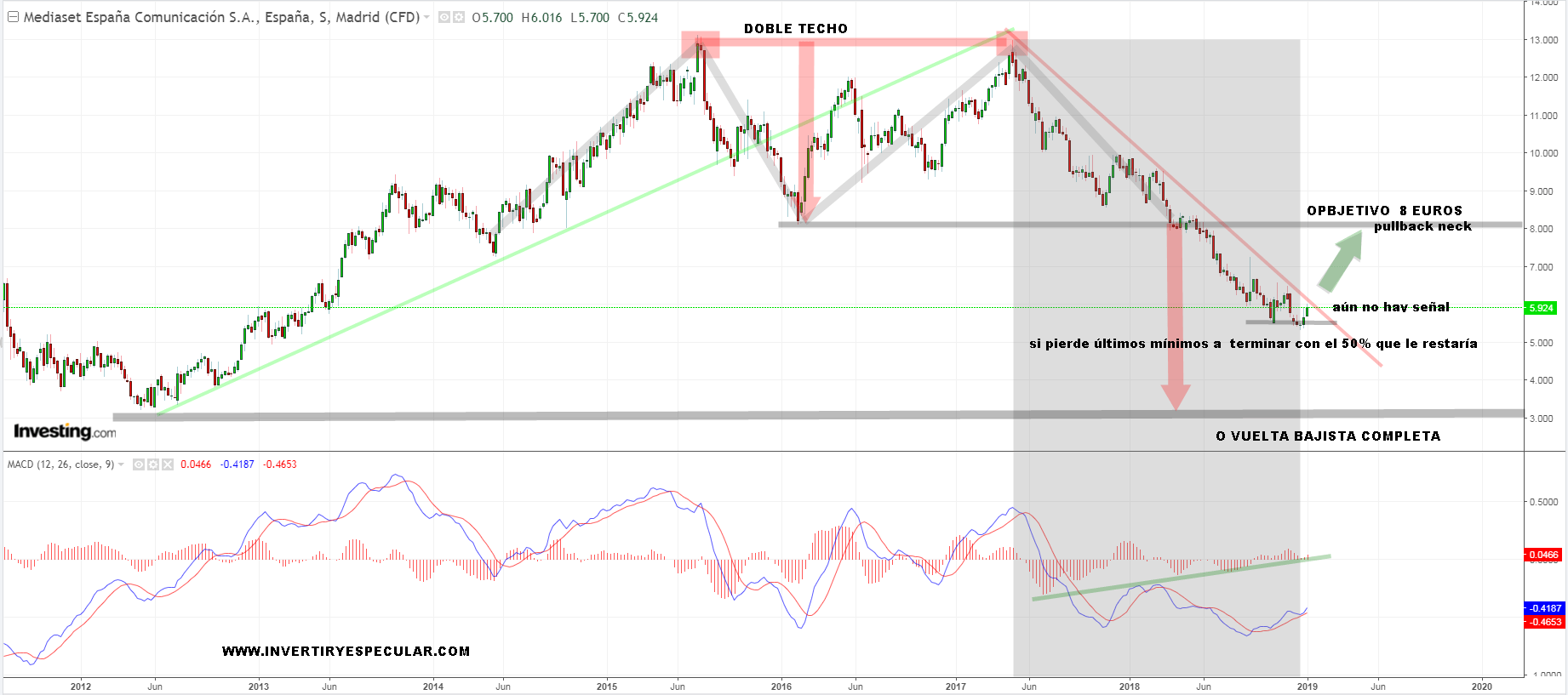Click the red 0.0466 MACD histogram label
The width and height of the screenshot is (1568, 695).
point(1542,555)
